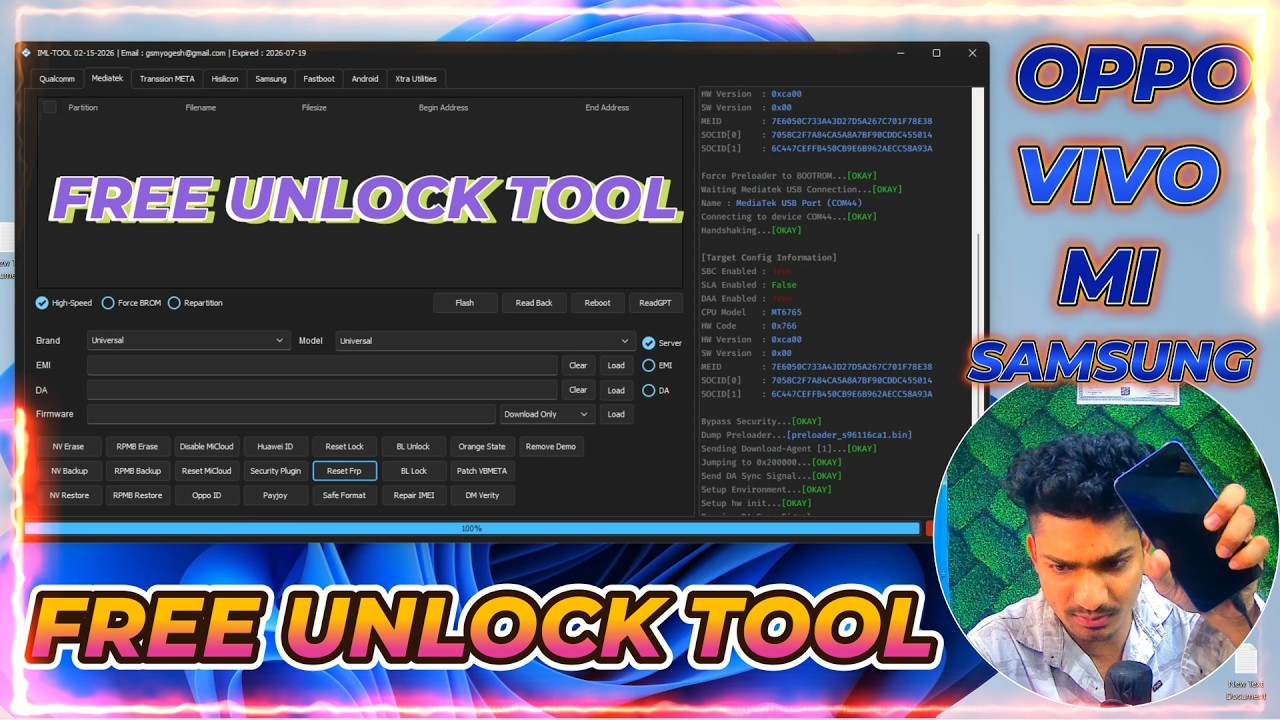Click the Orange State button
1280x720 pixels.
pyautogui.click(x=482, y=447)
